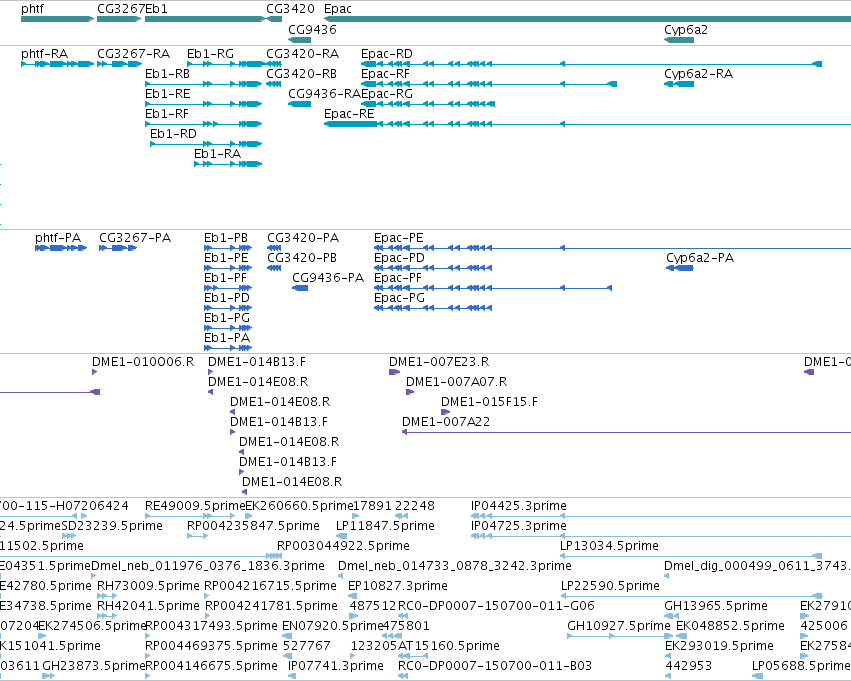Viewport: 851px width, 681px height.
Task: Click the CG9436-PA protein glyph
Action: [x=300, y=288]
